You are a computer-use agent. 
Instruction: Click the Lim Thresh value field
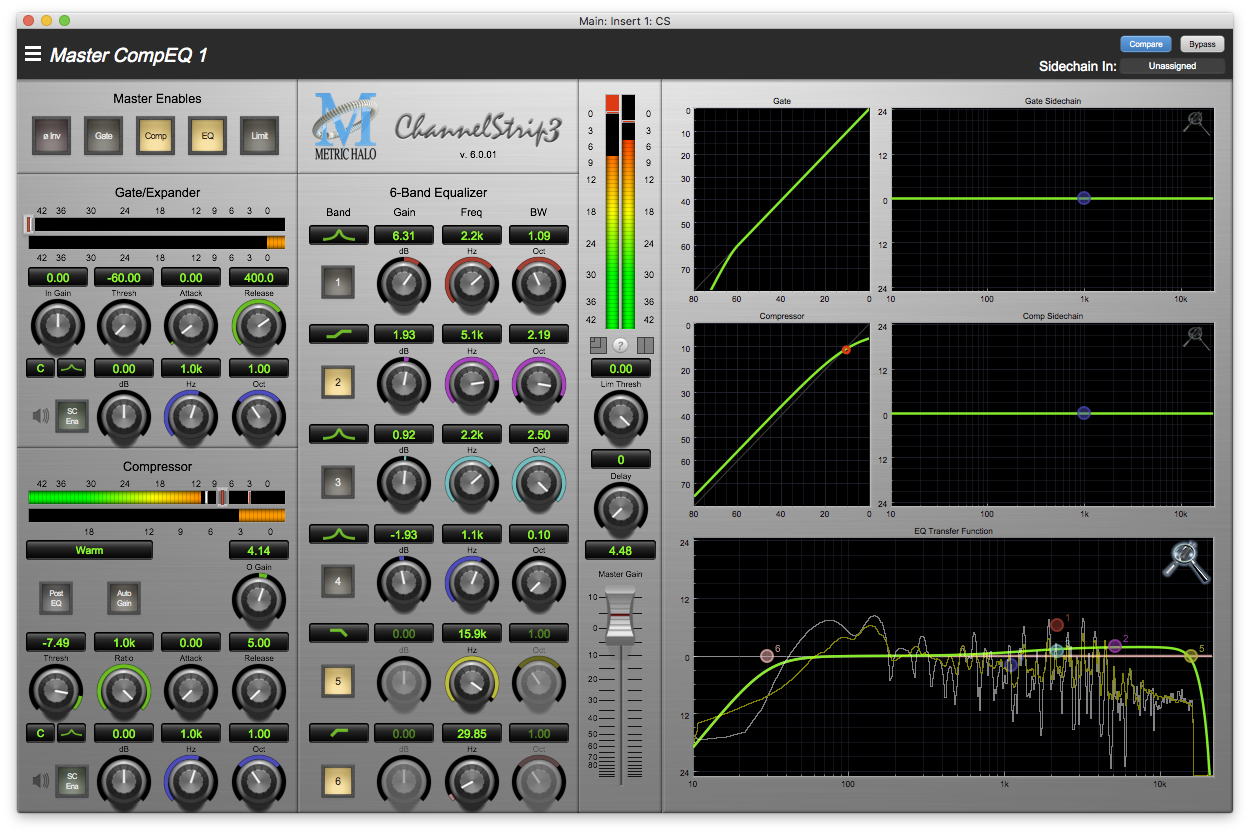(x=620, y=368)
